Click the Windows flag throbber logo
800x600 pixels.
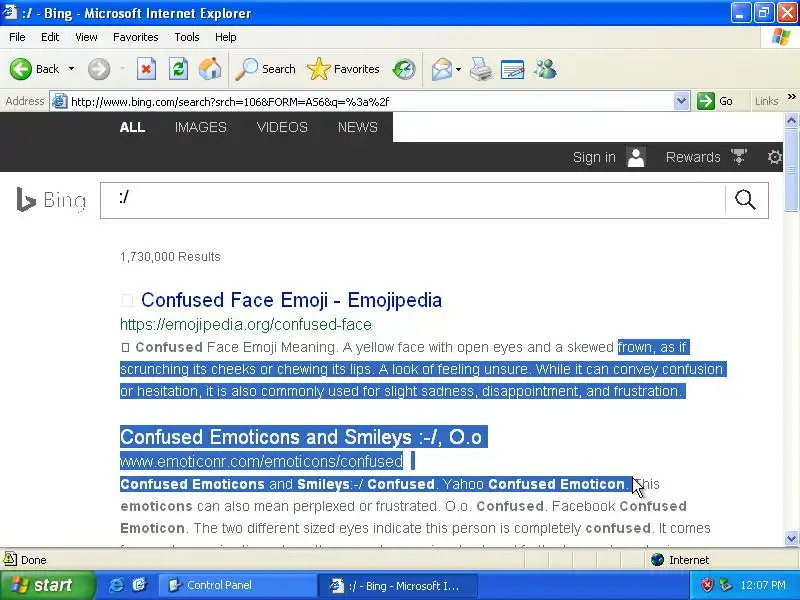780,37
